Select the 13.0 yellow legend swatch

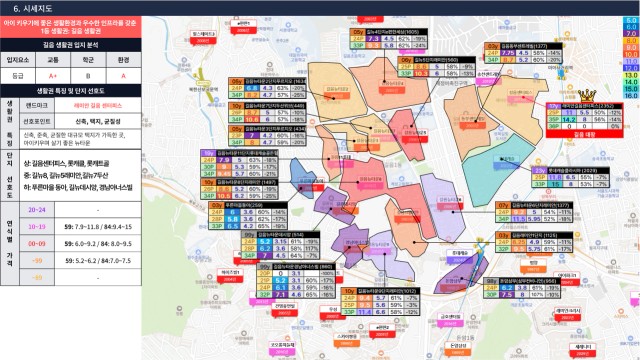(631, 75)
